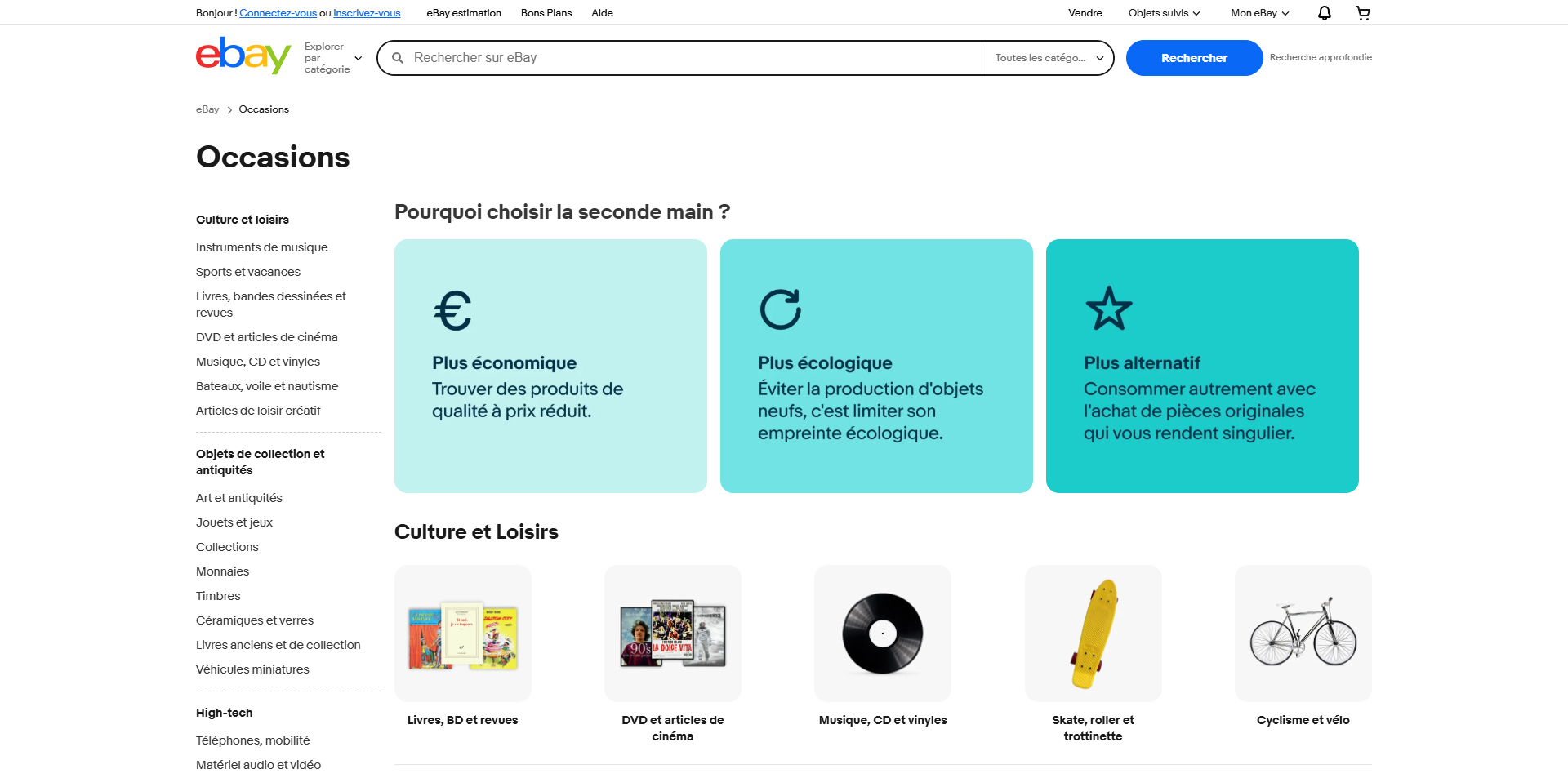Click the eBay logo
Viewport: 1568px width, 778px height.
pyautogui.click(x=243, y=56)
